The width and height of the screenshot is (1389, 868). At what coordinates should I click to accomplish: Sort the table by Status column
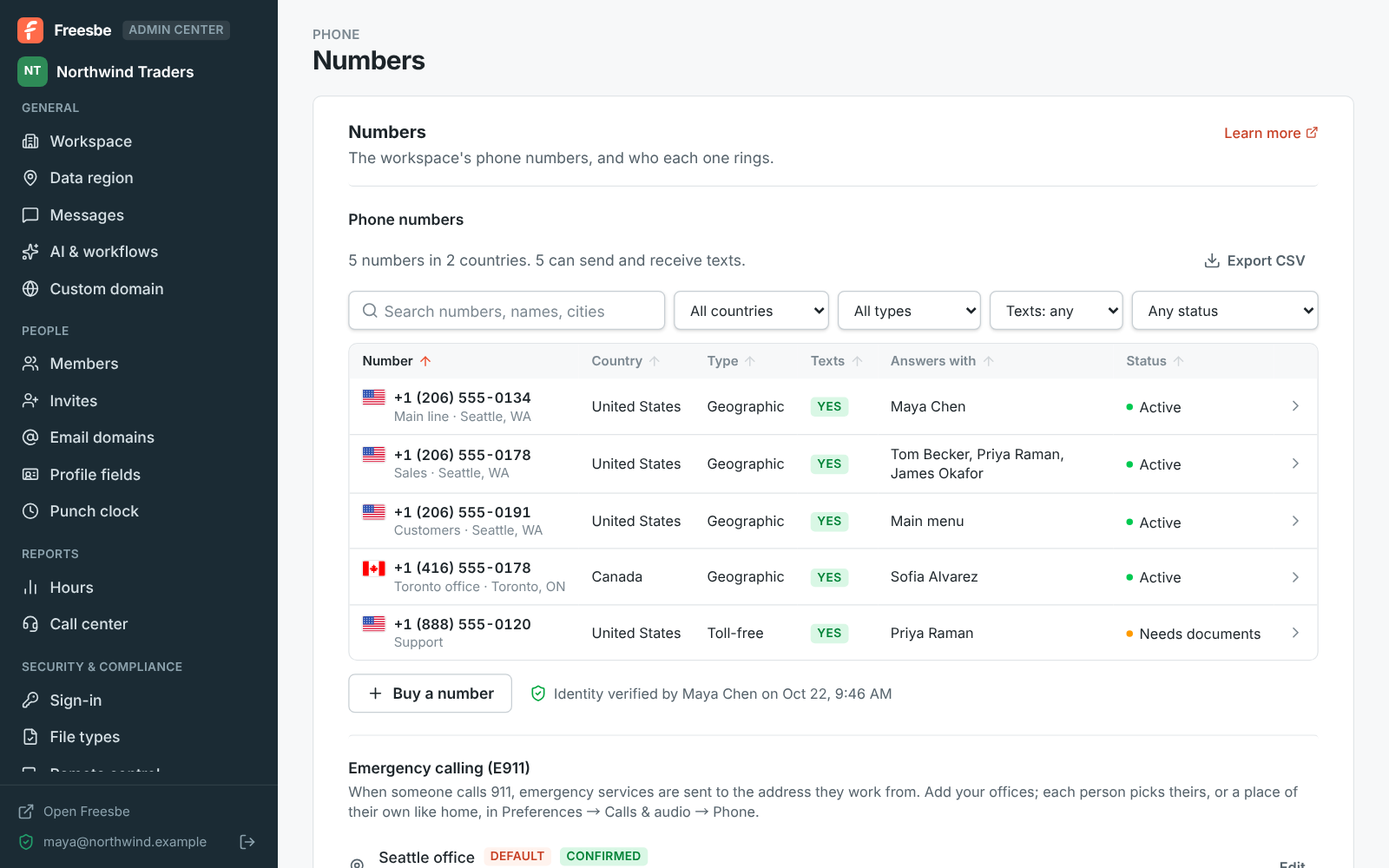coord(1155,361)
